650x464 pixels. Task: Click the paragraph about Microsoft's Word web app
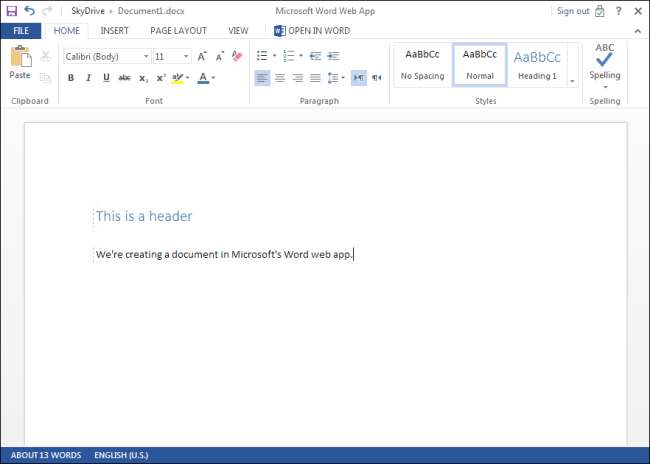coord(224,254)
